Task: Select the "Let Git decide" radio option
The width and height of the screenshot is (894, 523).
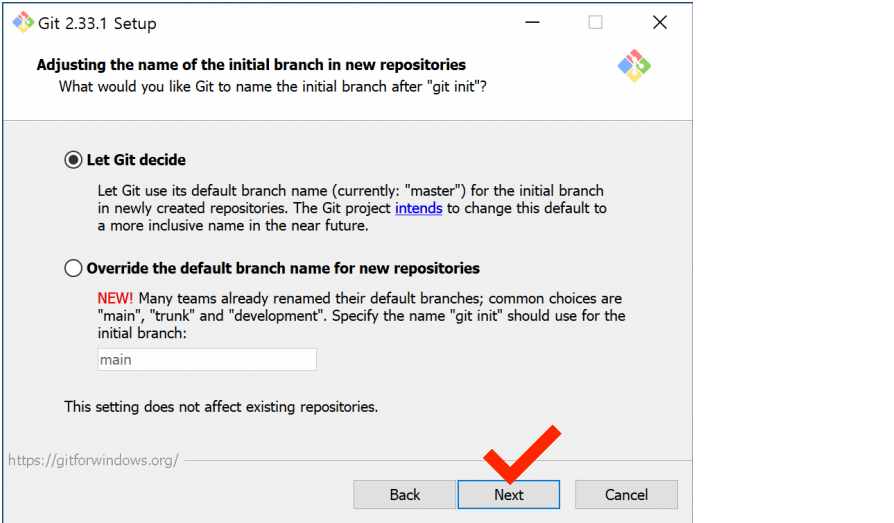Action: click(73, 160)
